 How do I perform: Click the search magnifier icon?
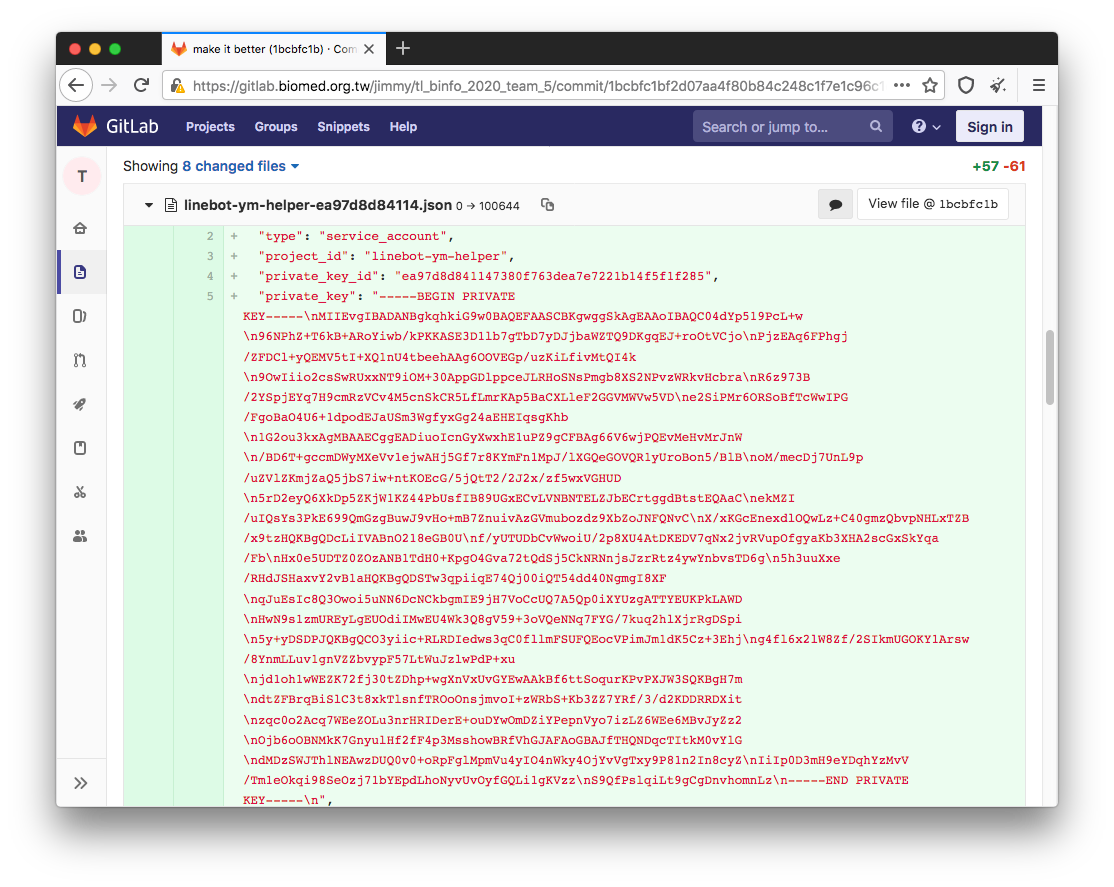click(x=876, y=127)
